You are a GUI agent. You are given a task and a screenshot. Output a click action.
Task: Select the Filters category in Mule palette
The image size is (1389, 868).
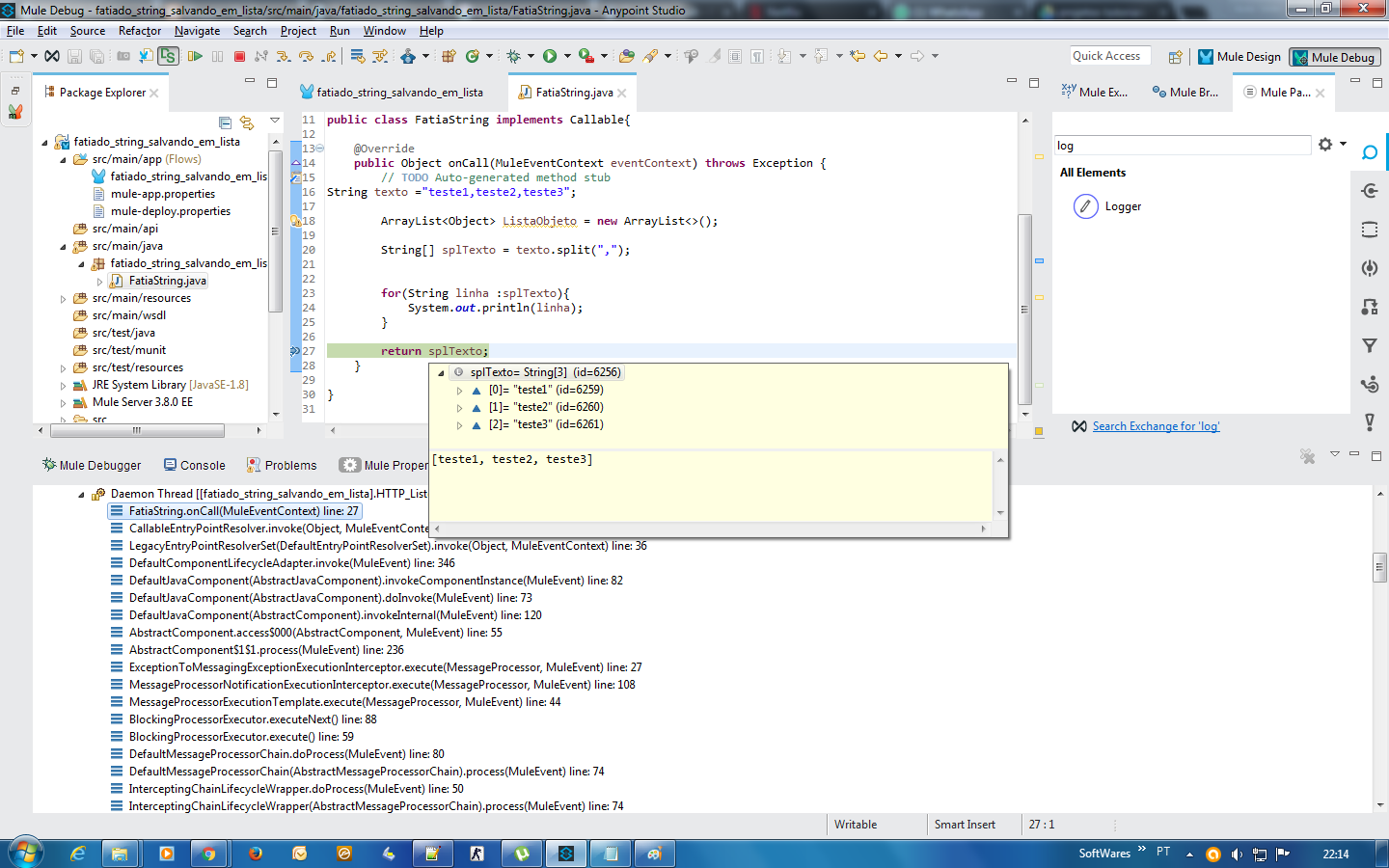pyautogui.click(x=1370, y=346)
